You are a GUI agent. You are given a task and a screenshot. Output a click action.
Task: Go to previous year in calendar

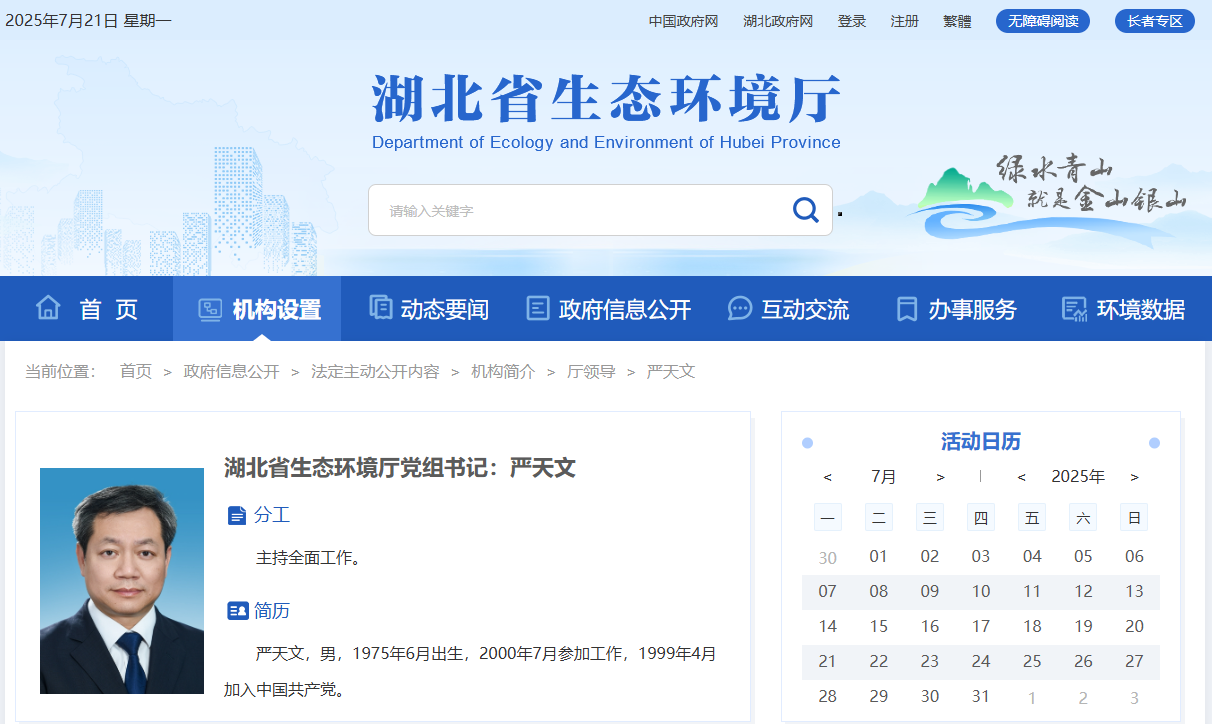pyautogui.click(x=1021, y=477)
